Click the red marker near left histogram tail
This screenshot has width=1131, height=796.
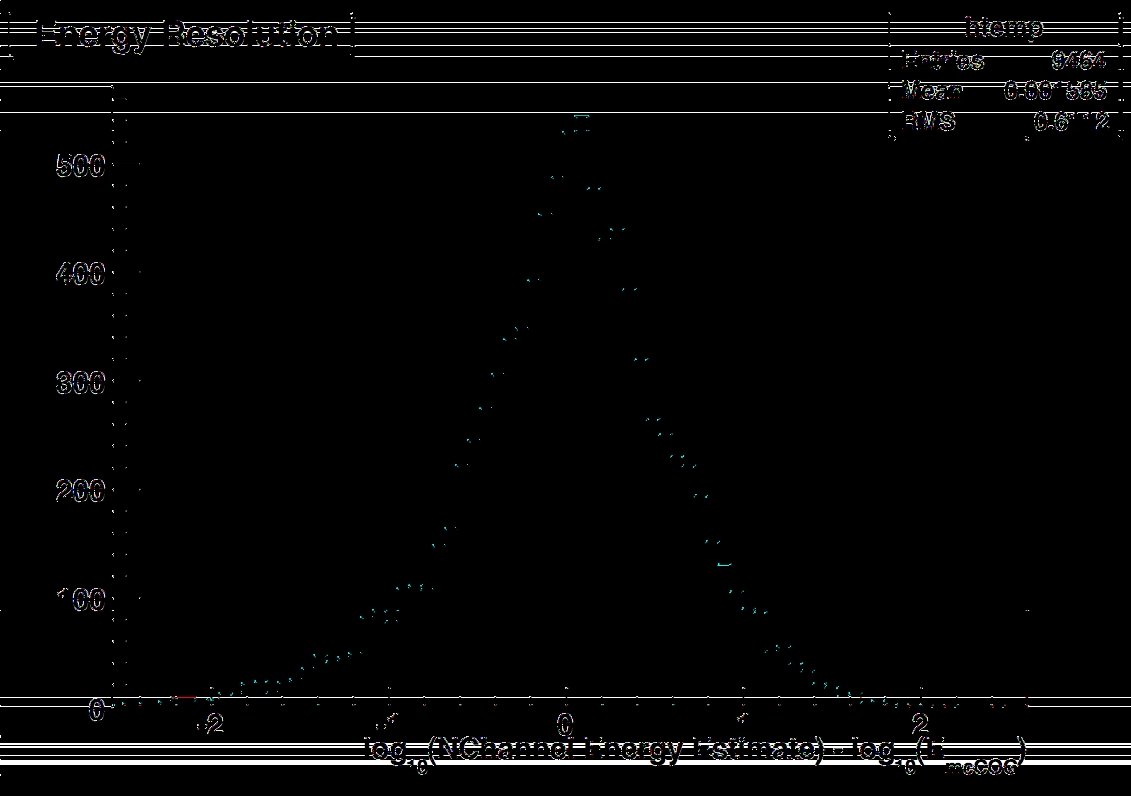(184, 697)
